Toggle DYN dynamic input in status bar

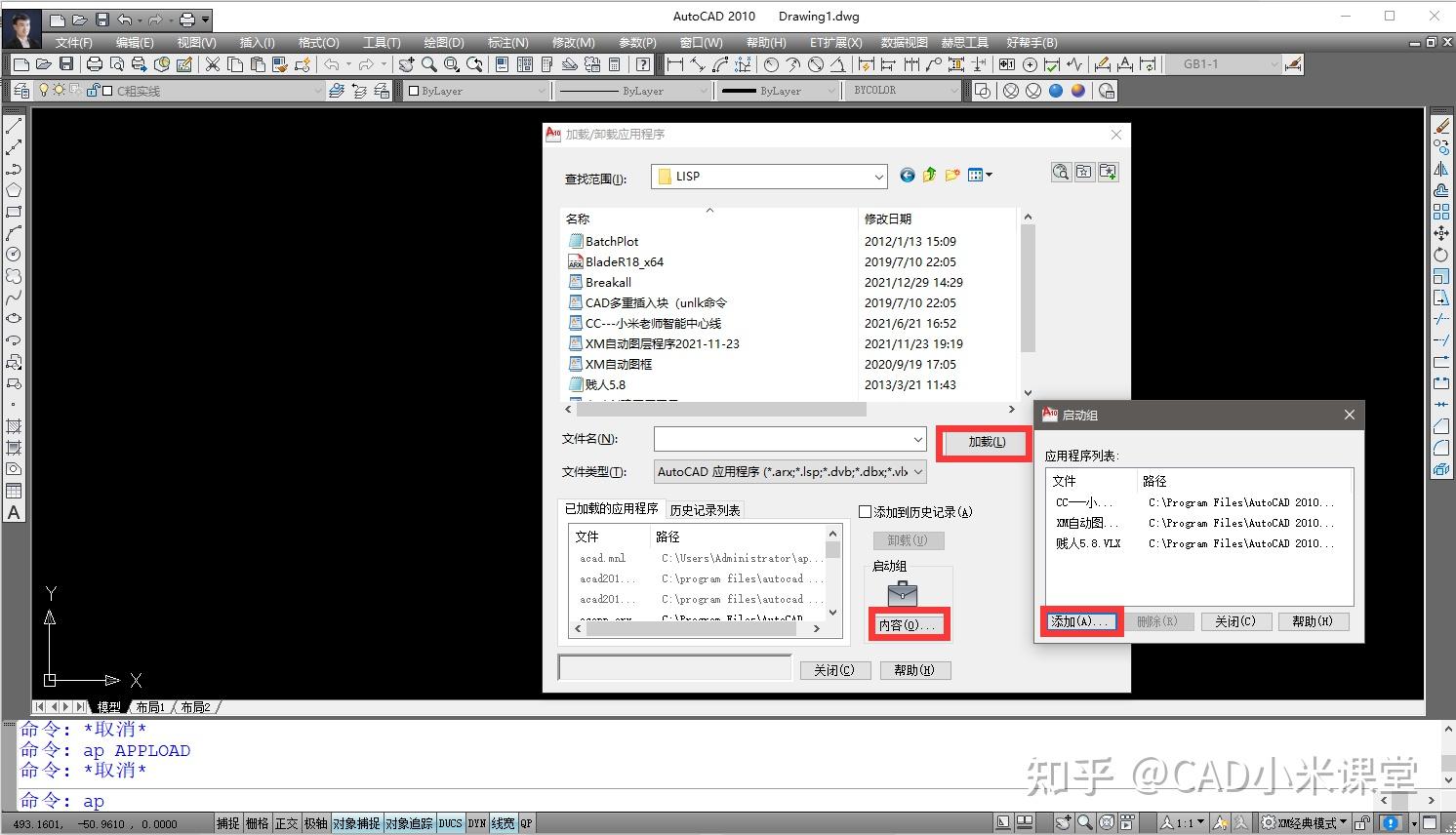click(476, 823)
